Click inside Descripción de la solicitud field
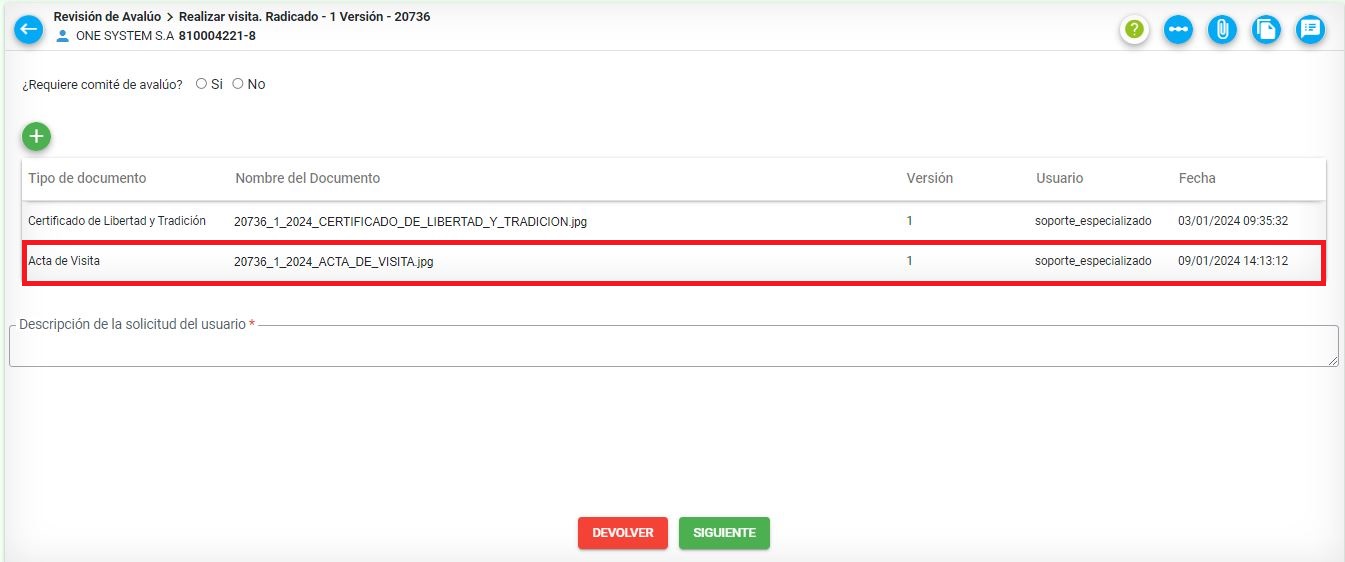1345x562 pixels. click(672, 347)
